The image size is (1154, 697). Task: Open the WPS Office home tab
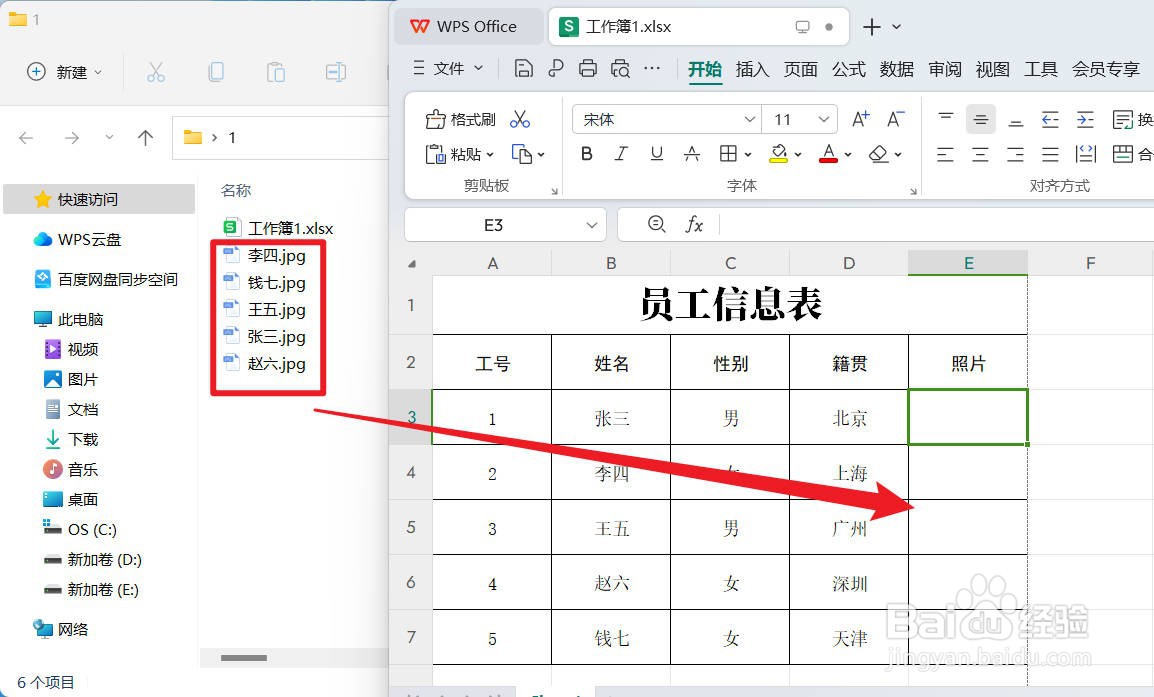pos(468,26)
